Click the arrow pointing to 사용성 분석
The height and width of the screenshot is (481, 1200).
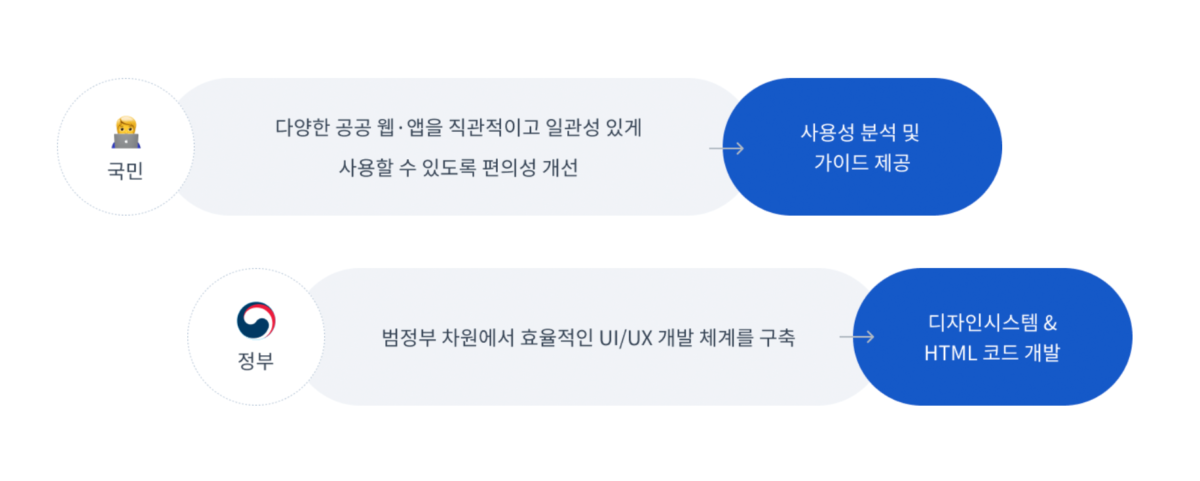(x=726, y=148)
